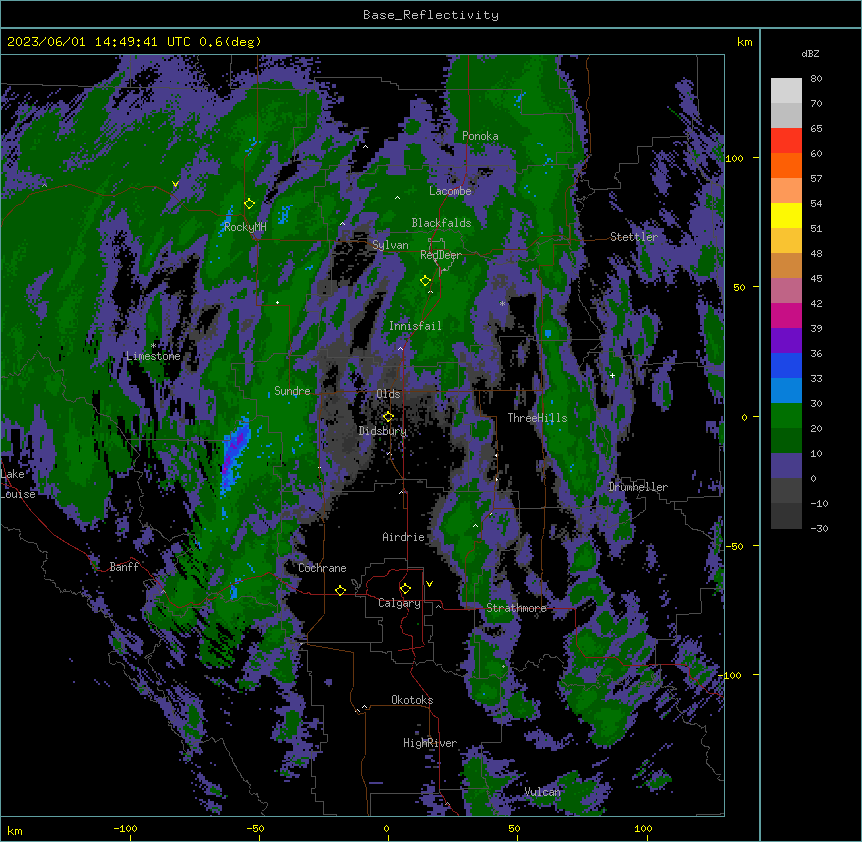862x842 pixels.
Task: Click the Vulcan label
Action: pyautogui.click(x=543, y=792)
